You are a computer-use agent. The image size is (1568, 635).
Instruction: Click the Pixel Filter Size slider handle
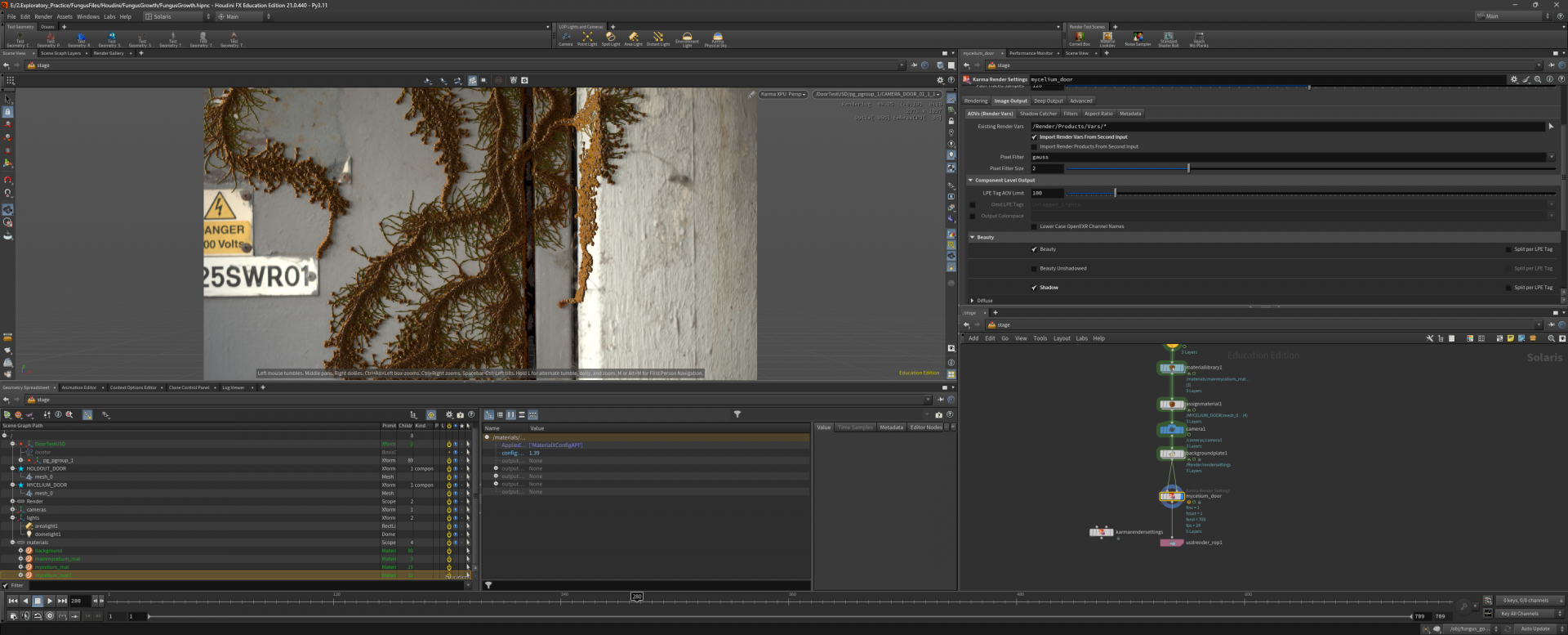[x=1188, y=168]
